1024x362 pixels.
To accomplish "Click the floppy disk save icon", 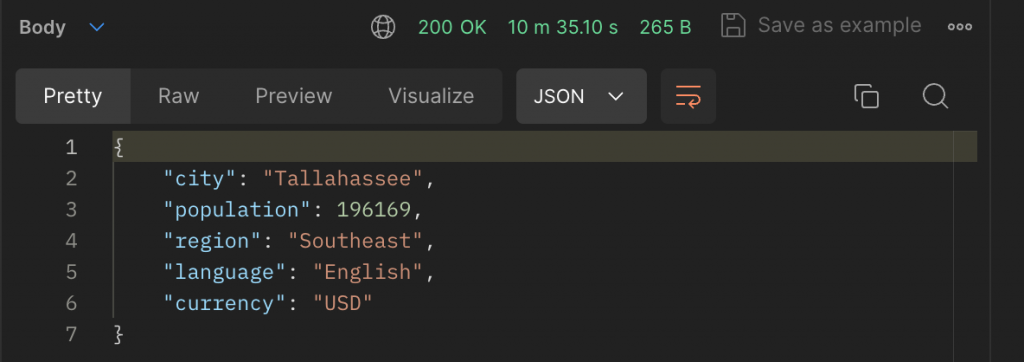I will click(x=733, y=26).
